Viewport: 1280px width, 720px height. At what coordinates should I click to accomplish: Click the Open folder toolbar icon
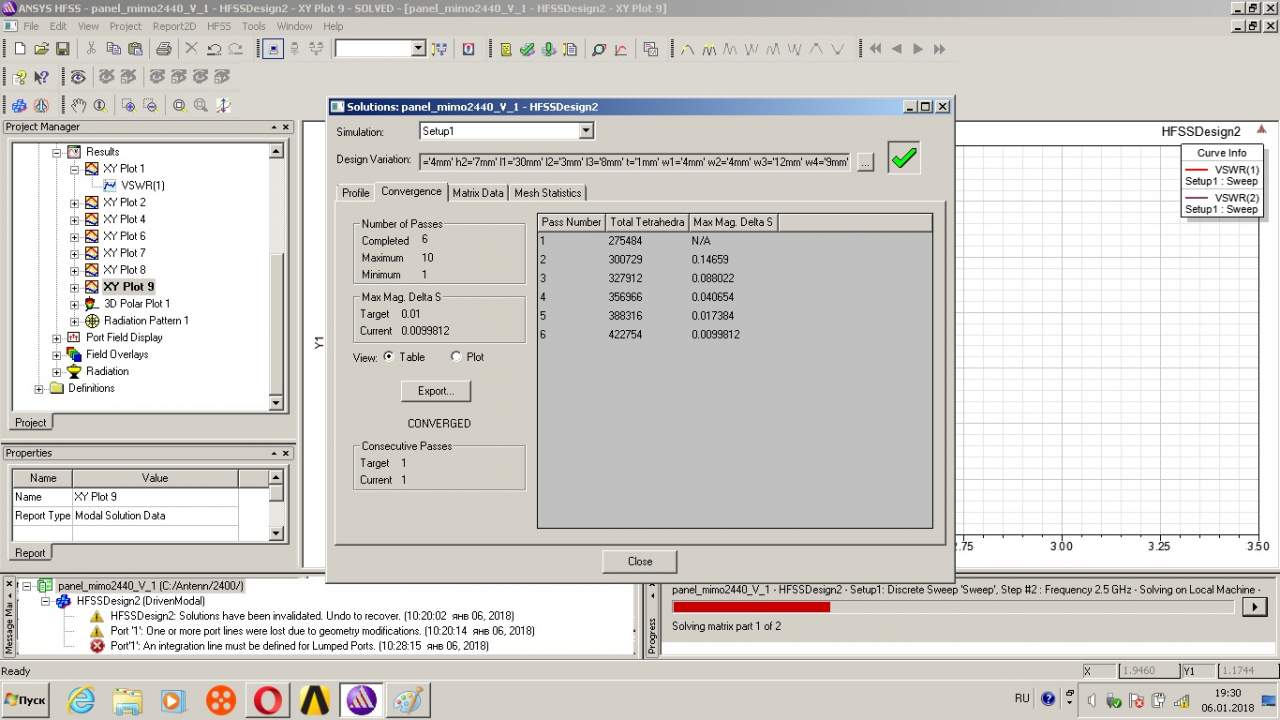tap(41, 49)
